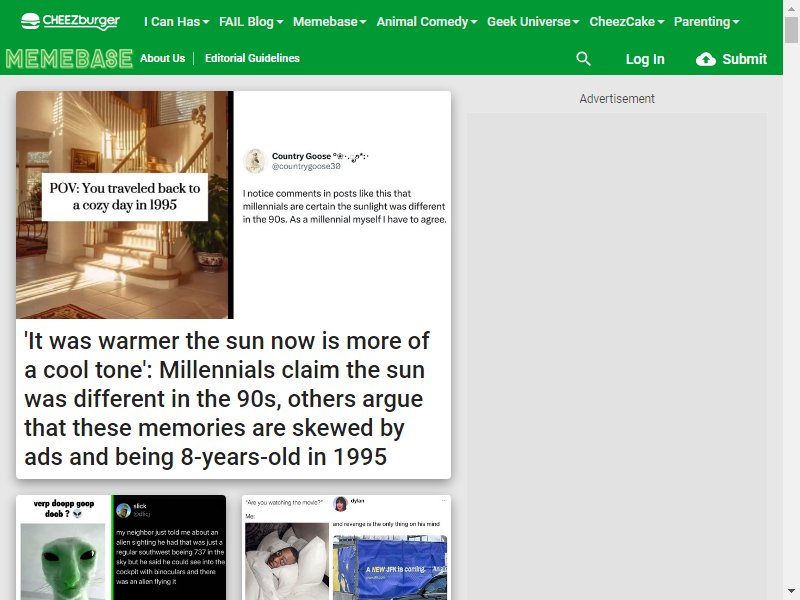Open the search magnifier icon
The width and height of the screenshot is (800, 600).
click(583, 59)
